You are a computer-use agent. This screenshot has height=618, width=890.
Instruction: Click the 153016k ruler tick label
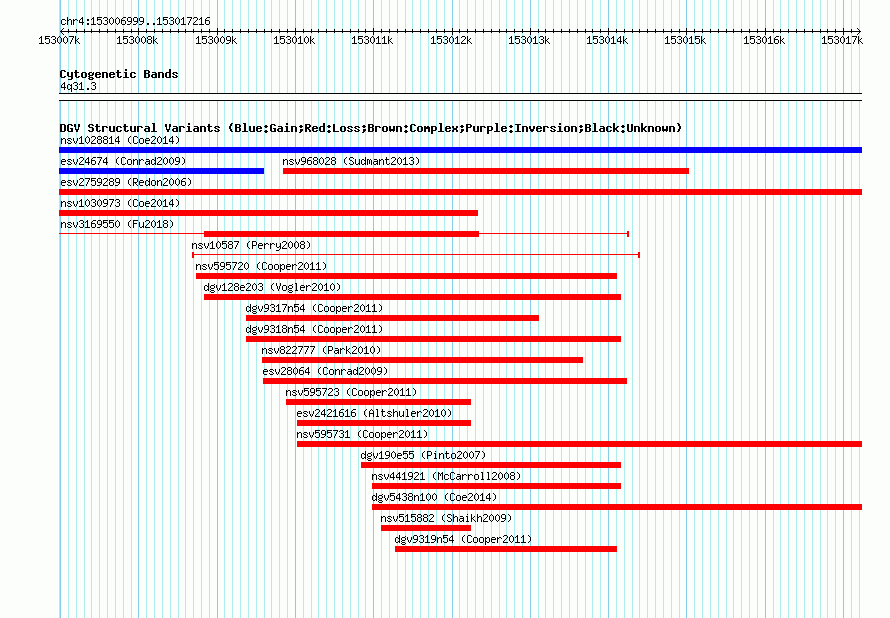(765, 40)
